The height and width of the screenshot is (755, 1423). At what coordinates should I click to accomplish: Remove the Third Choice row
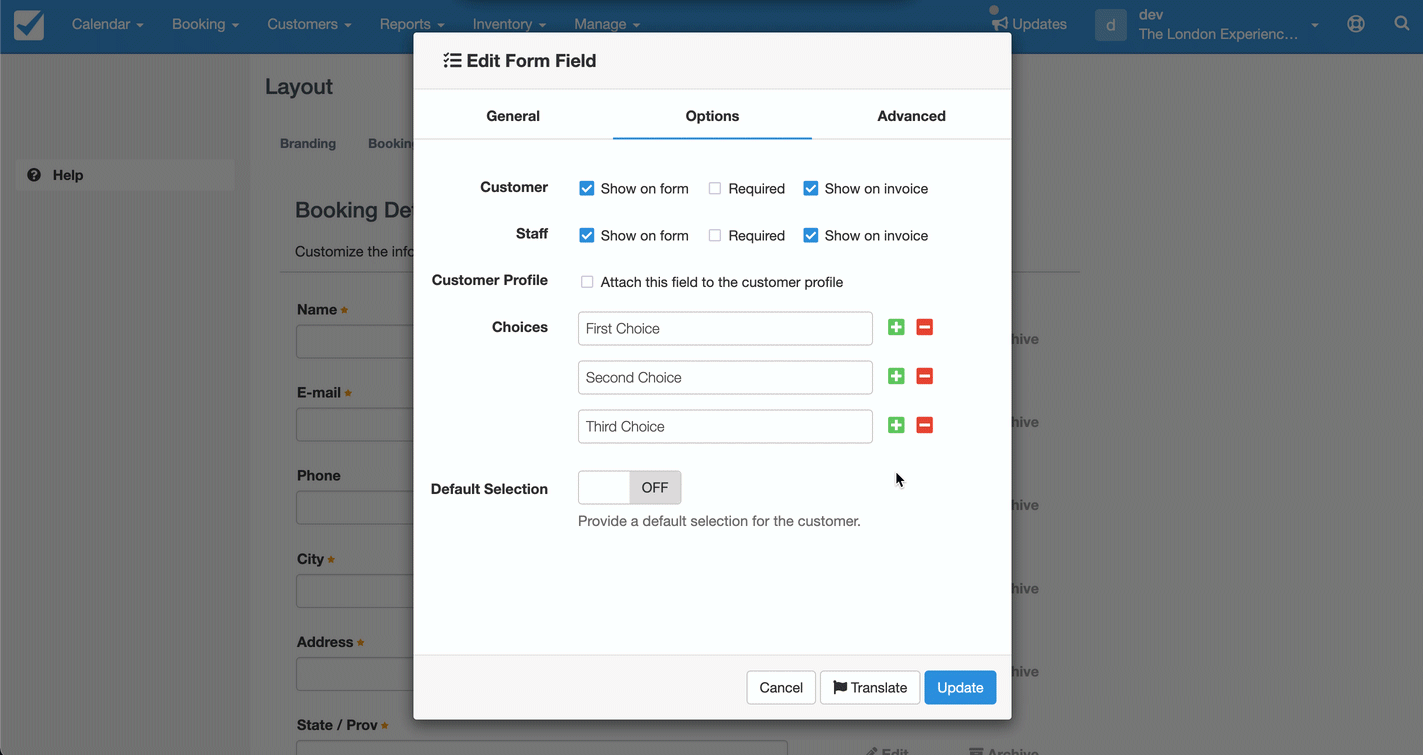pyautogui.click(x=925, y=425)
